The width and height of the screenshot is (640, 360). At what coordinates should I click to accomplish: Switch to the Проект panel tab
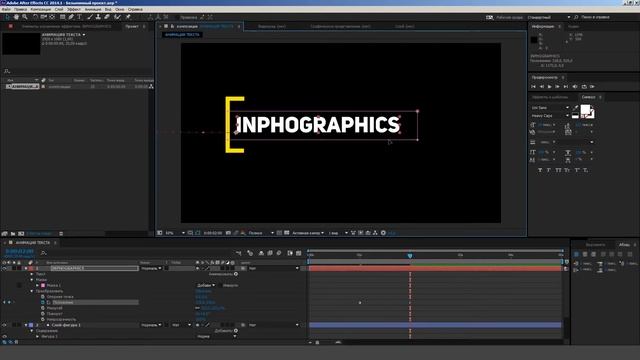tap(132, 26)
